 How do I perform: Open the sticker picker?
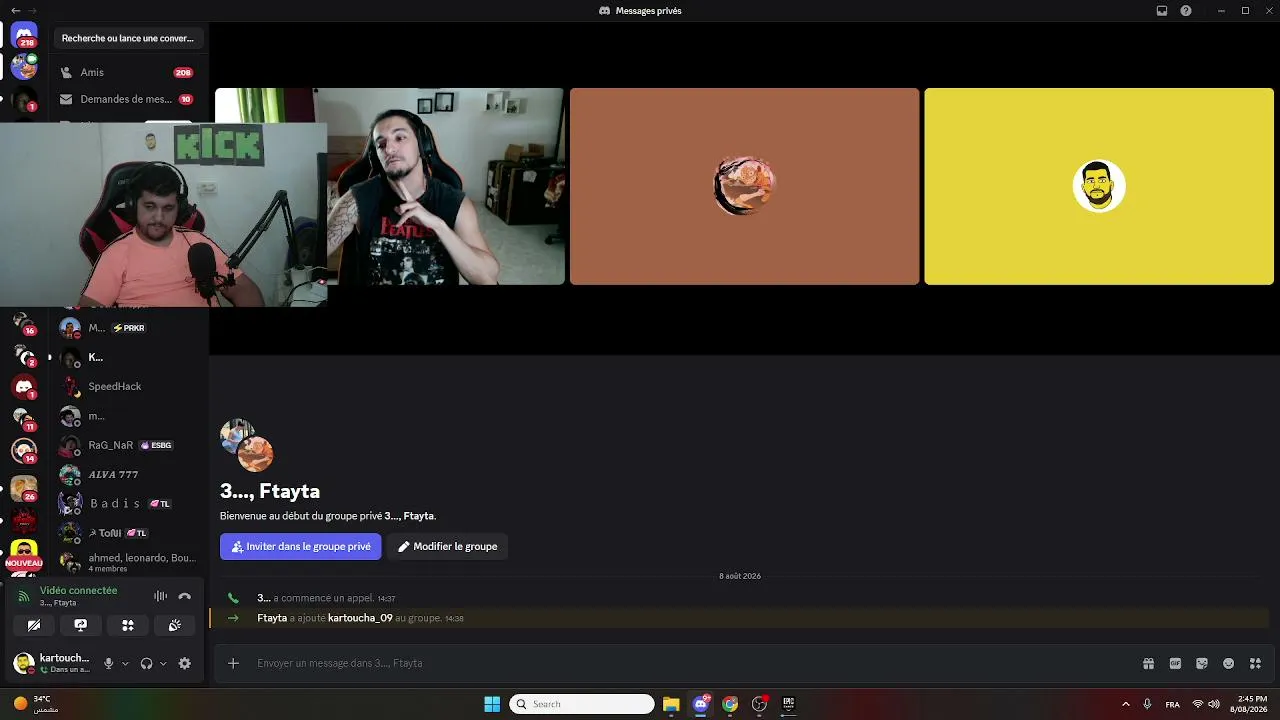tap(1202, 663)
